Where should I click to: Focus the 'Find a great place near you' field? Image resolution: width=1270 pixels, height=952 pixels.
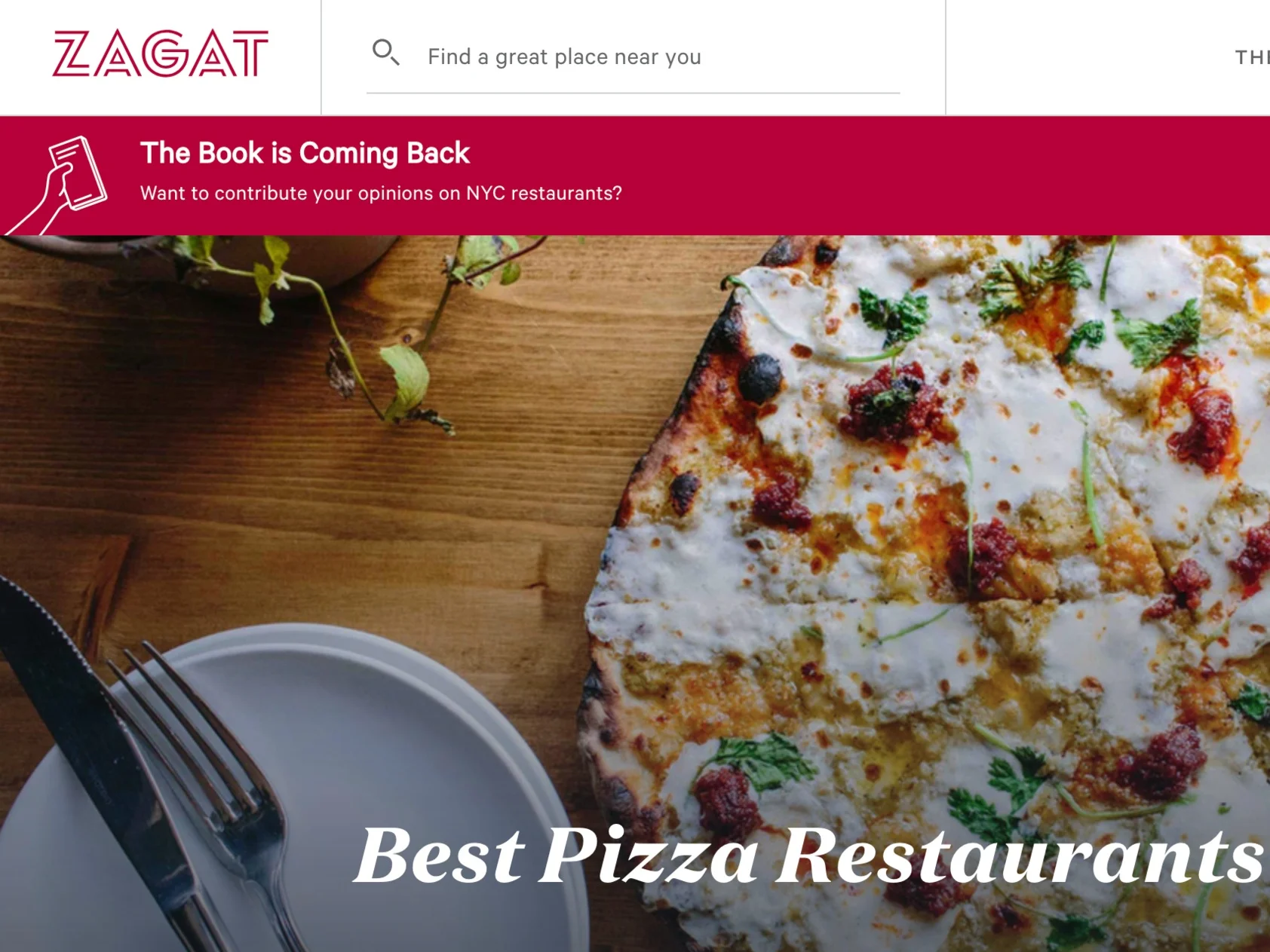coord(633,57)
